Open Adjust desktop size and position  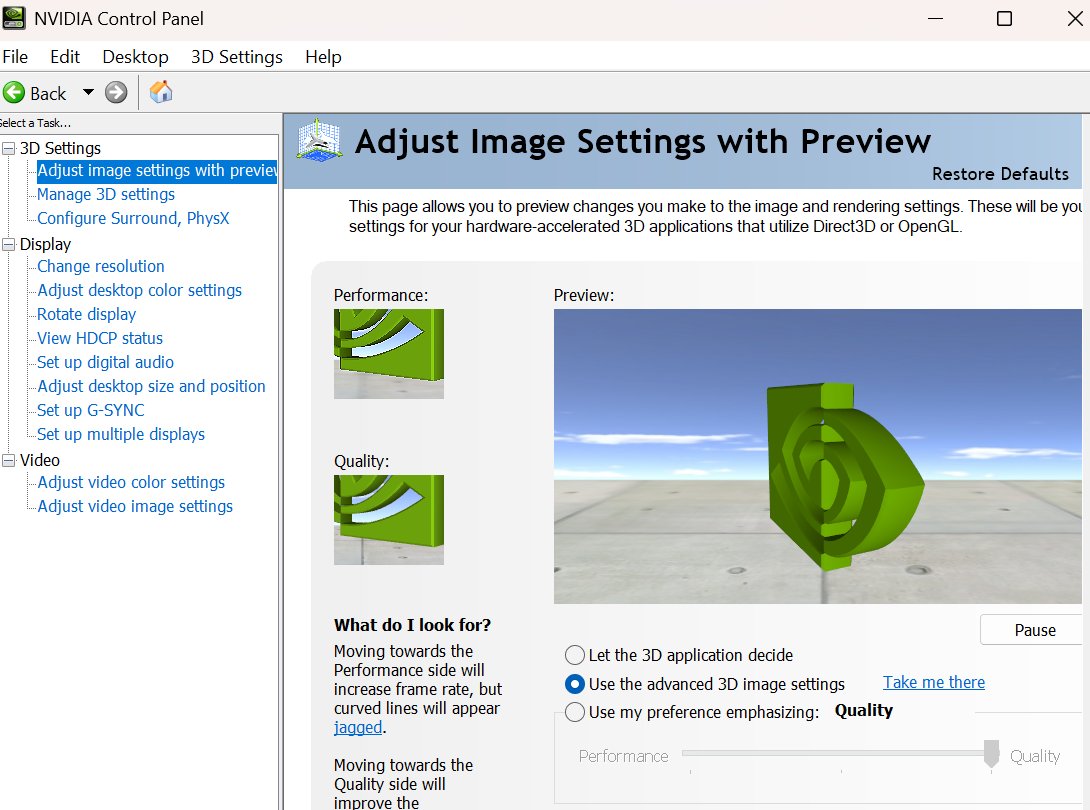(x=151, y=386)
